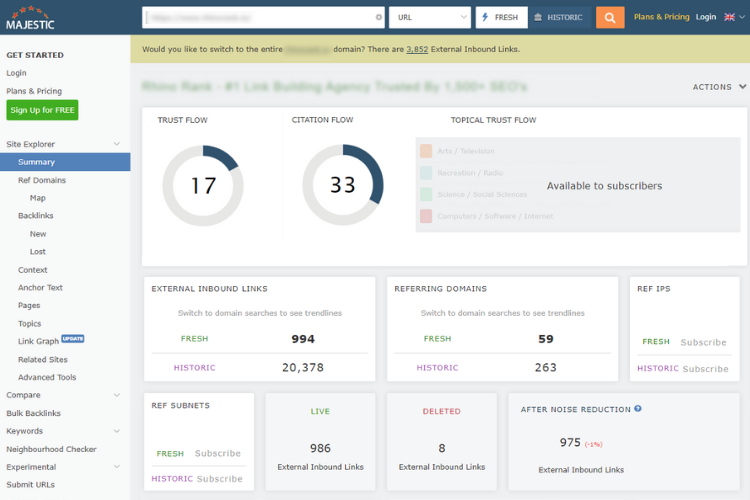
Task: Click the Majestic logo
Action: coord(30,18)
